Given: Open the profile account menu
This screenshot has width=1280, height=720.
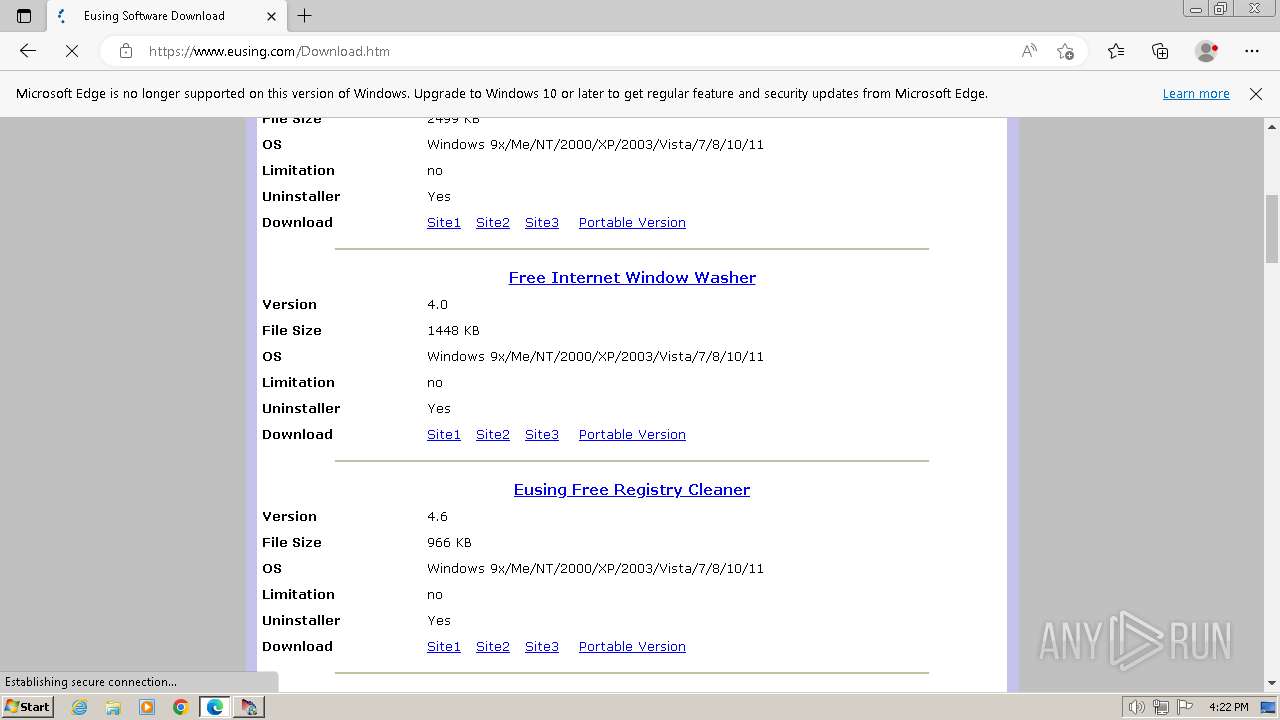Looking at the screenshot, I should pos(1206,51).
